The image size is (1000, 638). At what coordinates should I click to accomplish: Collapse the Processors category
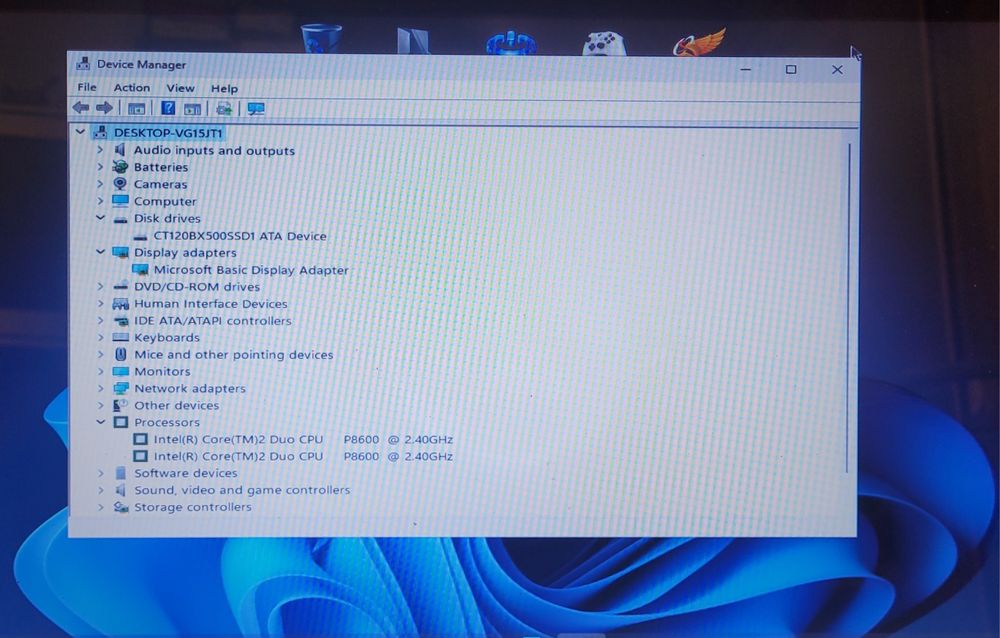coord(100,422)
